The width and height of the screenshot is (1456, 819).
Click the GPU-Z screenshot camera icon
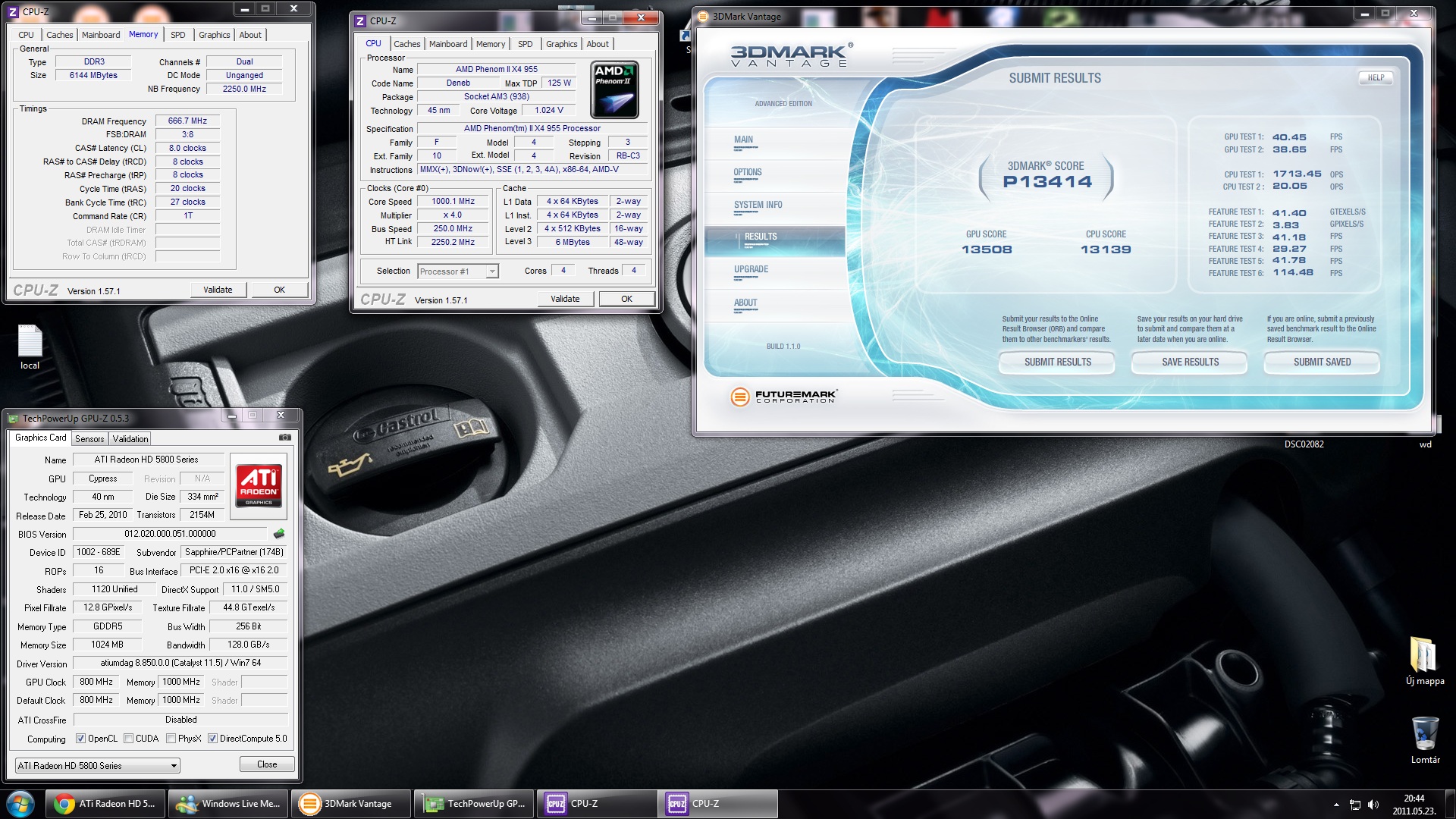[285, 438]
